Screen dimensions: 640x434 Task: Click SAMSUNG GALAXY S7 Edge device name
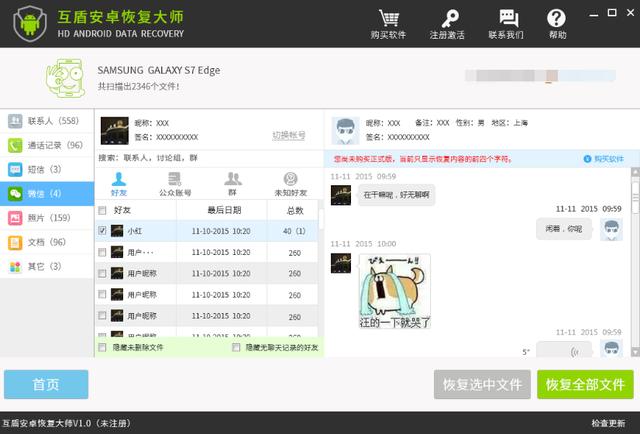click(159, 71)
